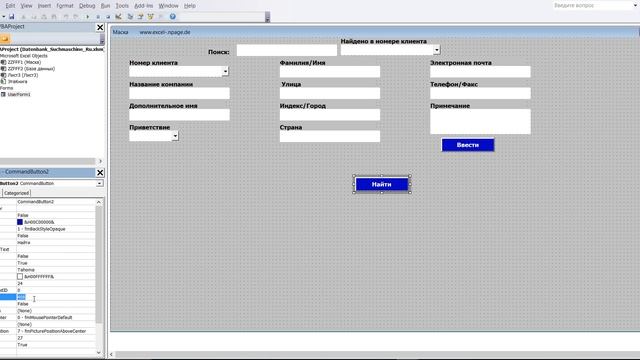This screenshot has height=360, width=640.
Task: Open the Debug menu
Action: (87, 6)
